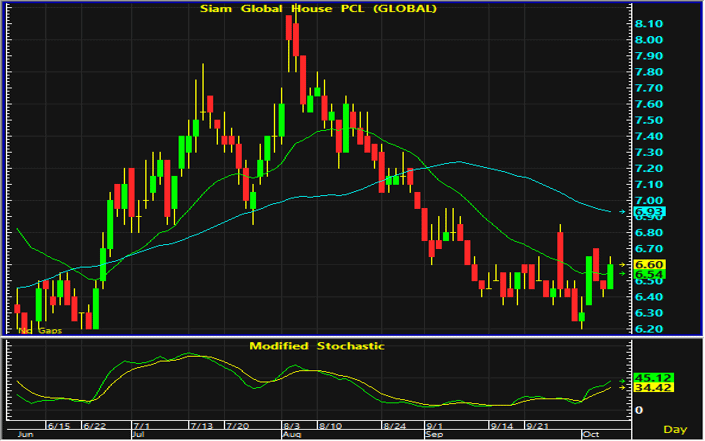Click the 7.20 price level on axis
The width and height of the screenshot is (705, 441).
(649, 168)
